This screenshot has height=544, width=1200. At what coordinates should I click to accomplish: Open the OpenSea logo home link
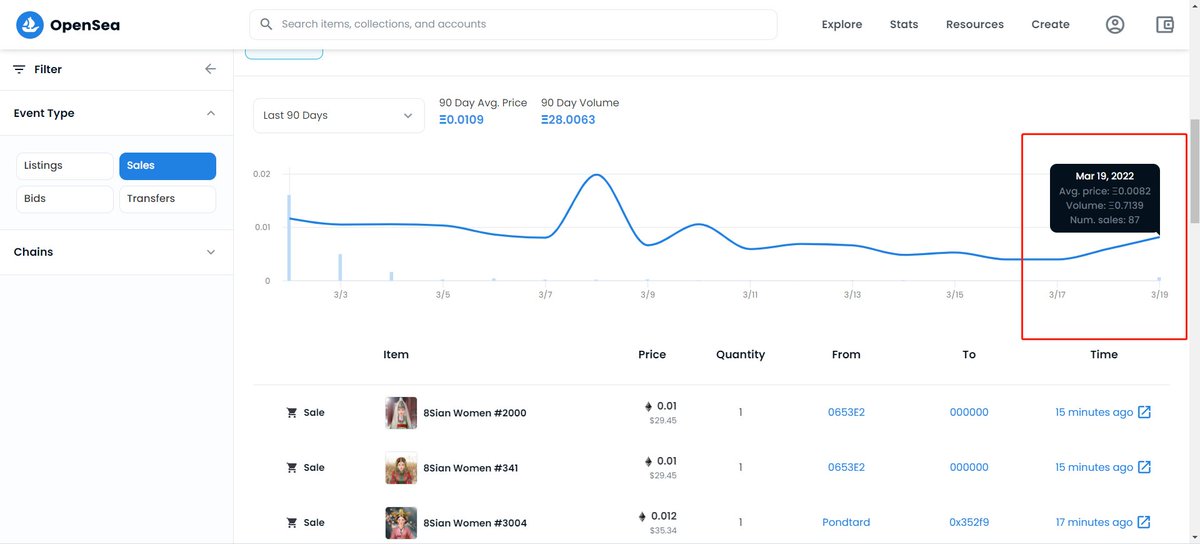point(68,25)
